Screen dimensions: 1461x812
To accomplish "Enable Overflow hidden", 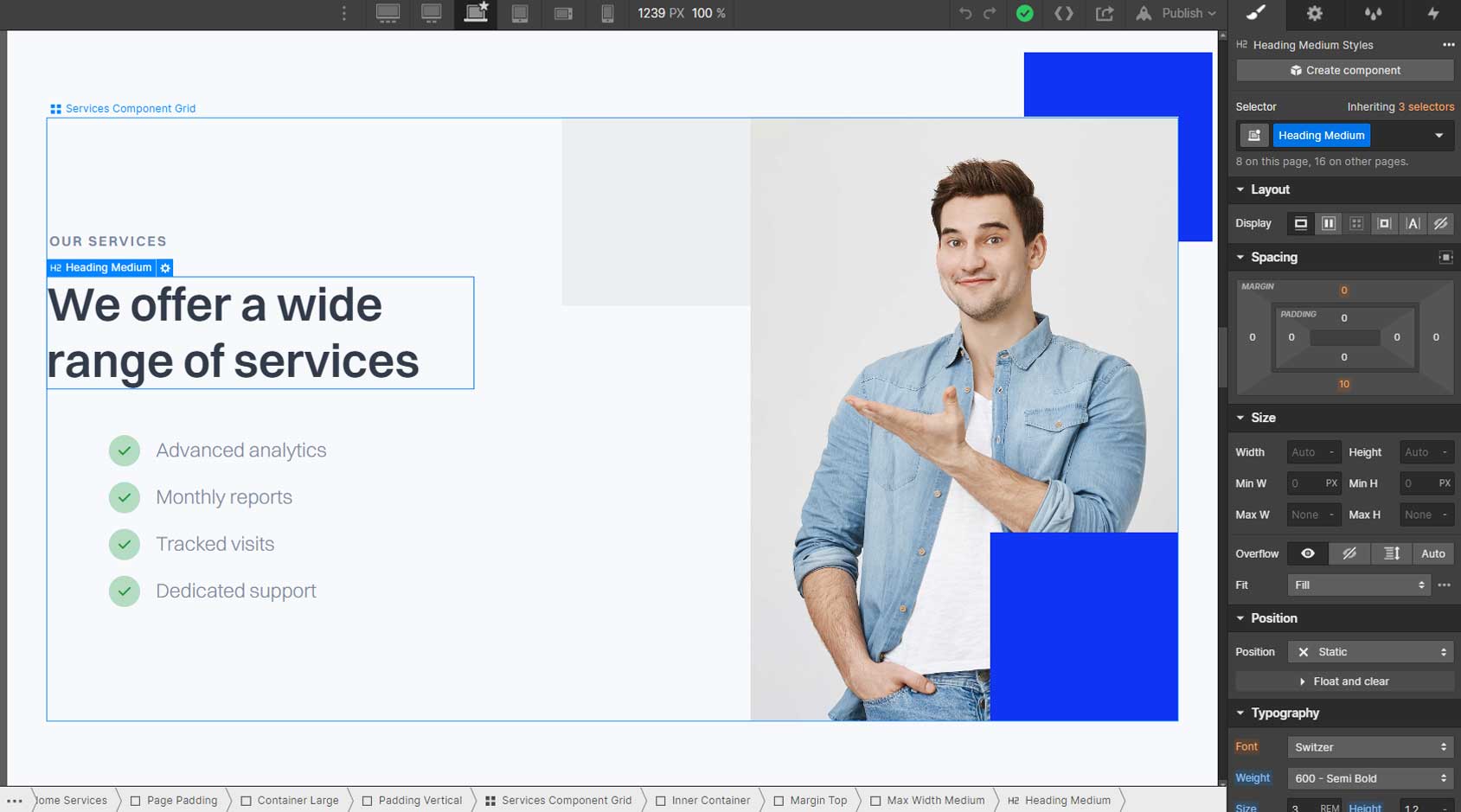I will [x=1349, y=553].
